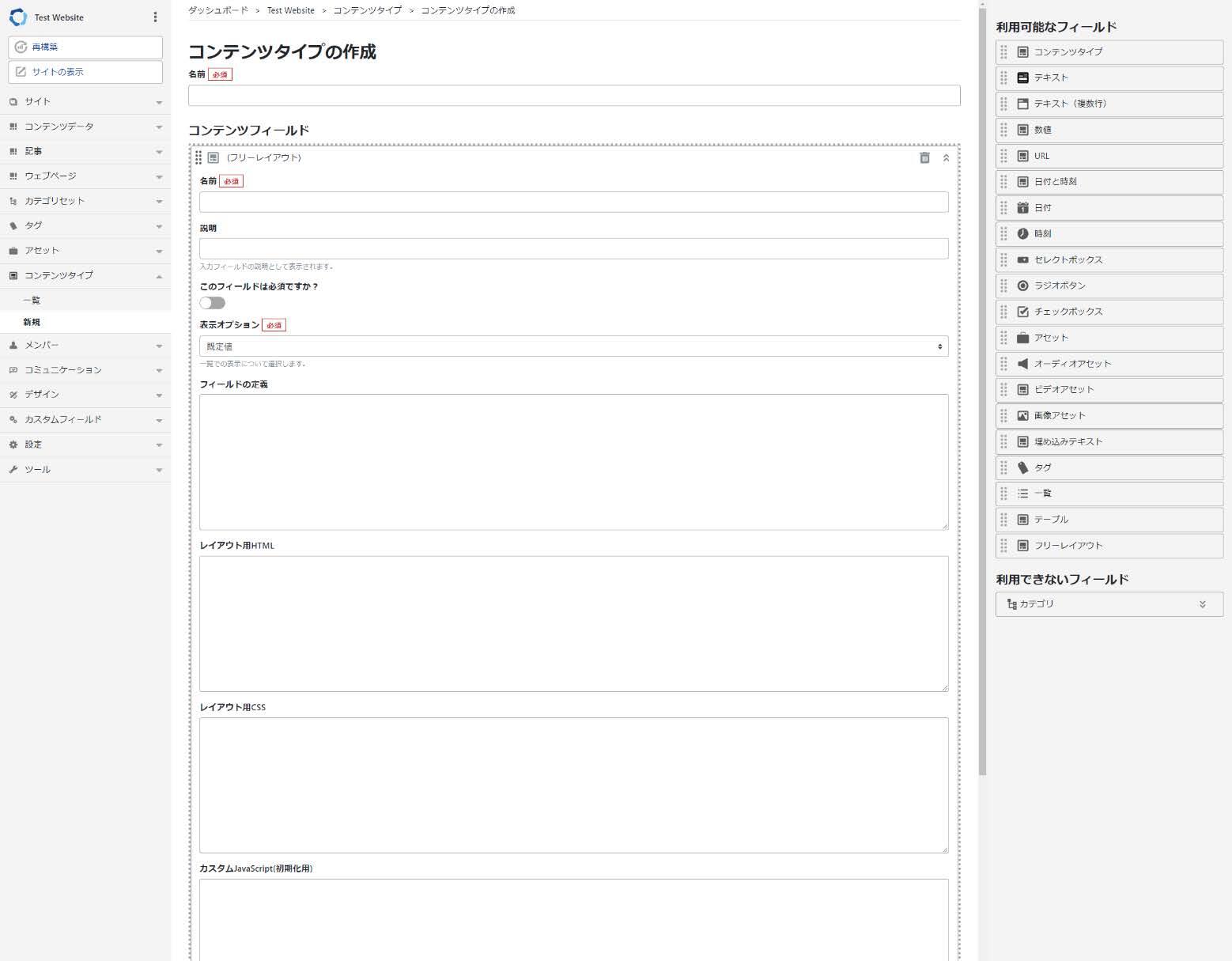Expand the コンテンツデータ sidebar menu

point(85,127)
